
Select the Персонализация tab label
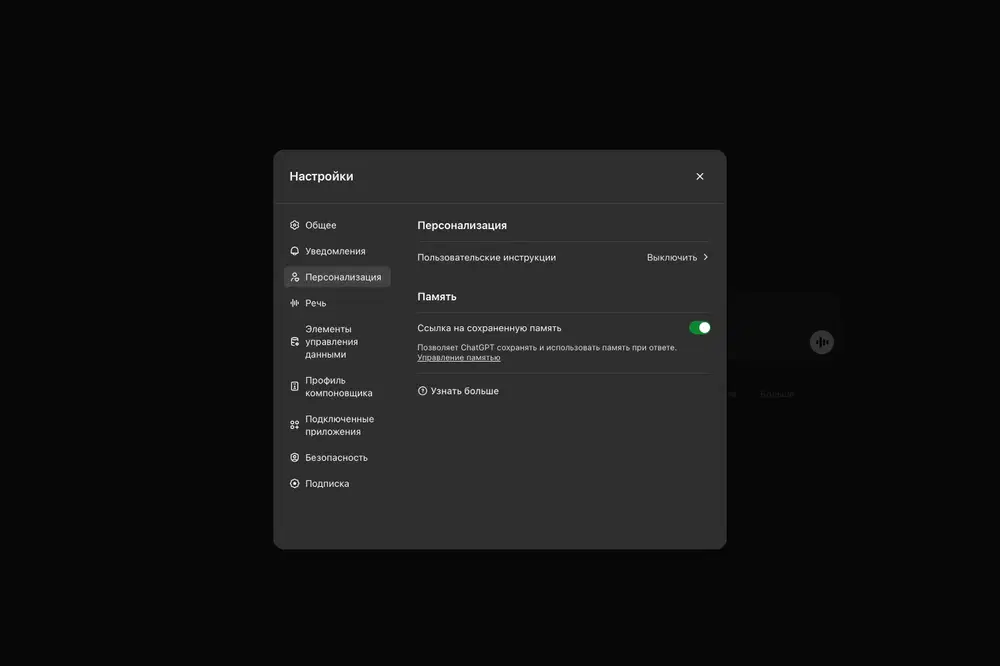[343, 277]
